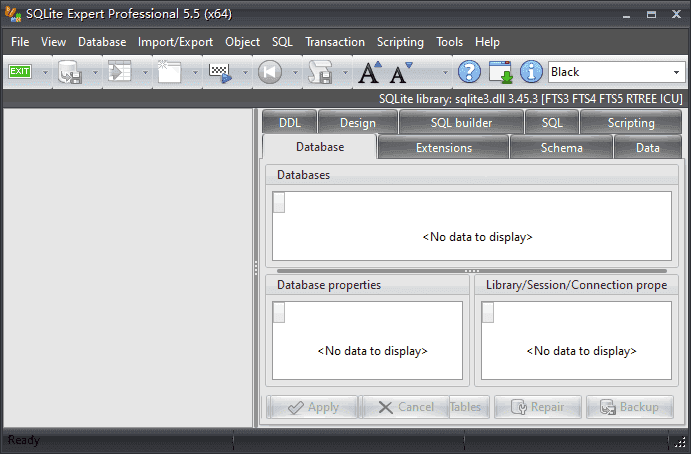This screenshot has height=454, width=691.
Task: Click the Repair button
Action: (545, 407)
